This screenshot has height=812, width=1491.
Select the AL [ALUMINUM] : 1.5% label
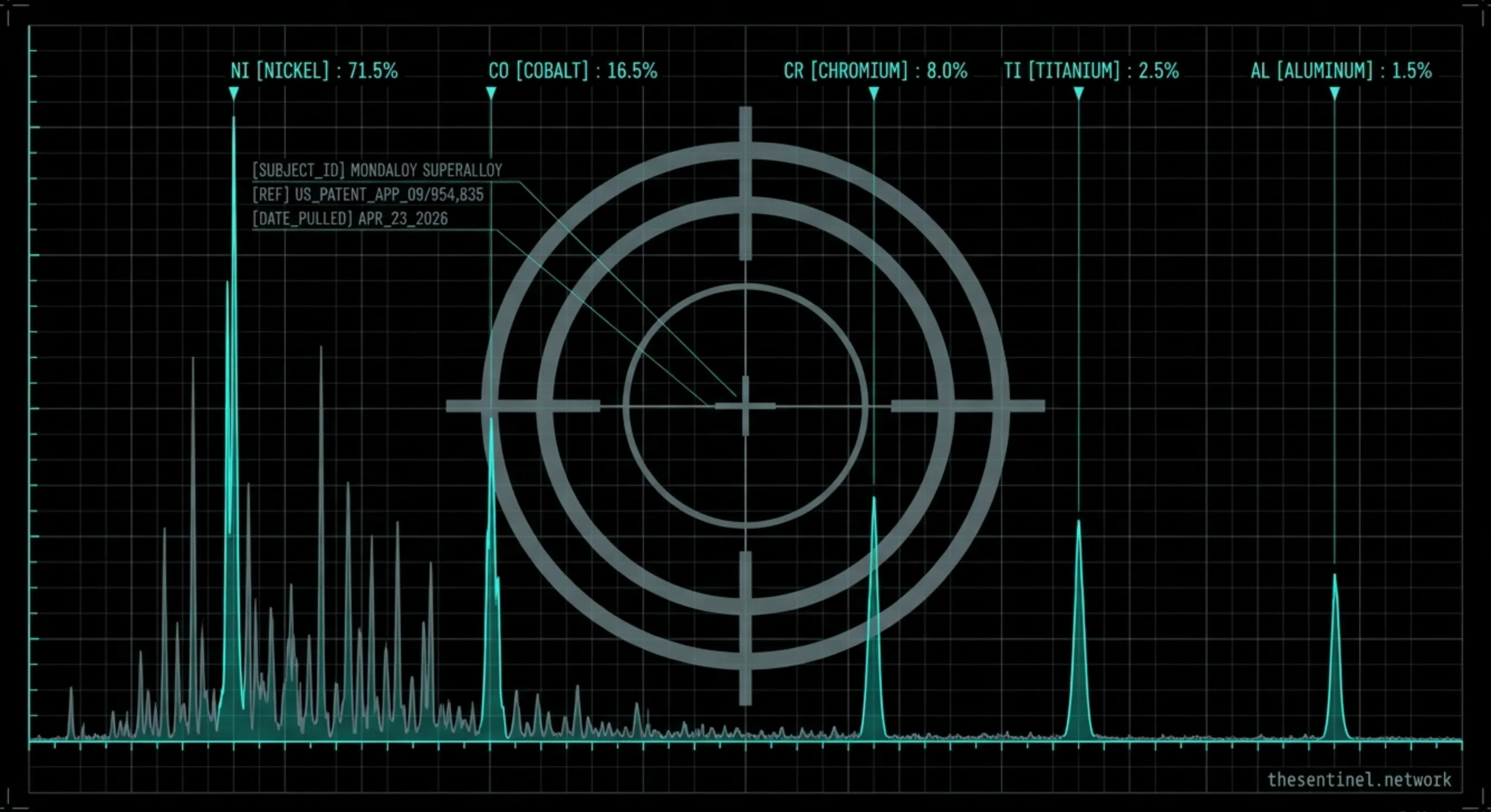pos(1341,71)
